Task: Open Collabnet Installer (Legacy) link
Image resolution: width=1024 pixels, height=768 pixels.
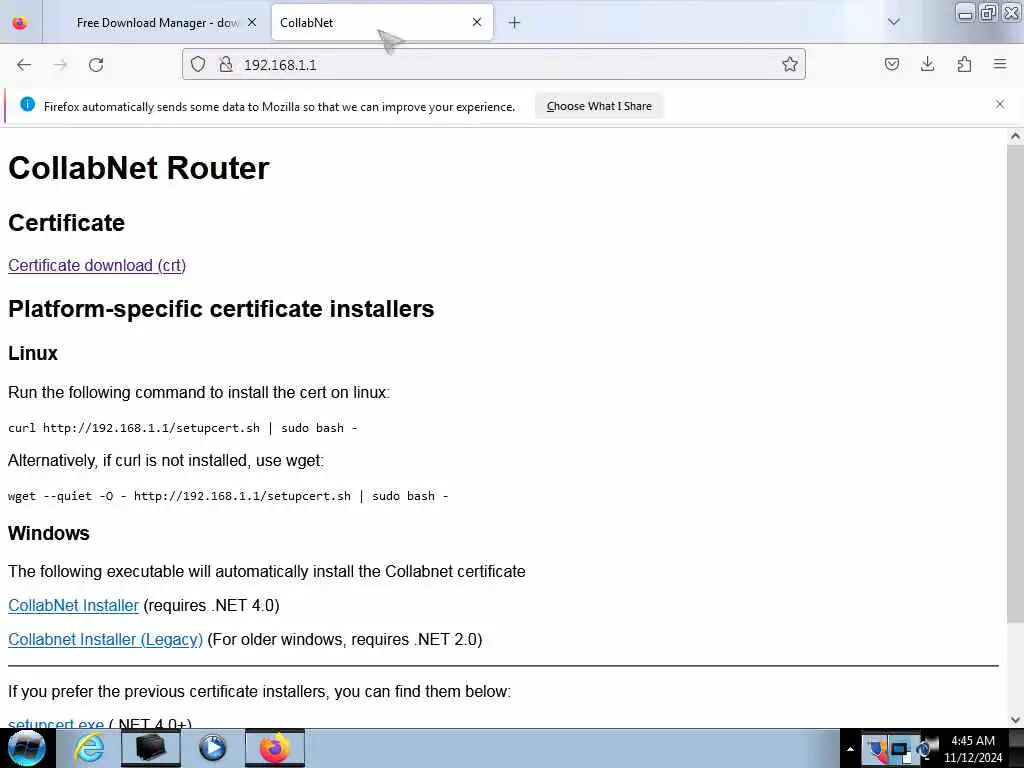Action: click(x=105, y=639)
